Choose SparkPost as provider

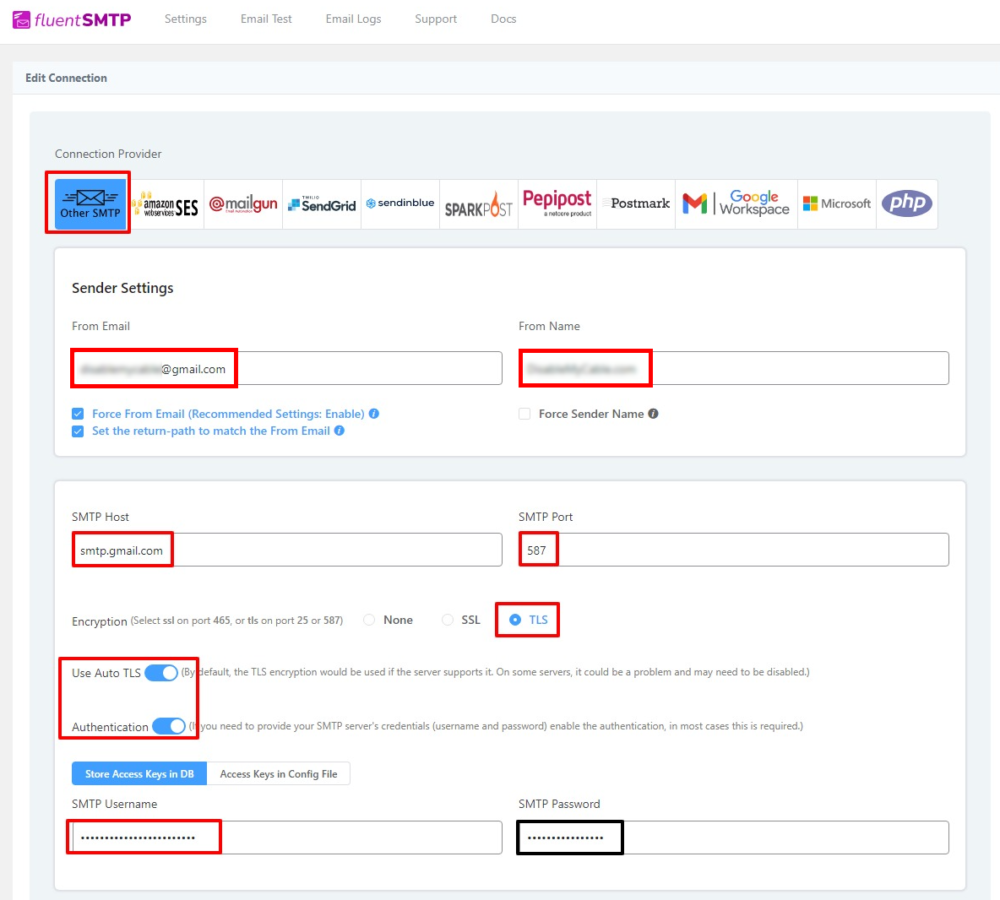[x=478, y=203]
